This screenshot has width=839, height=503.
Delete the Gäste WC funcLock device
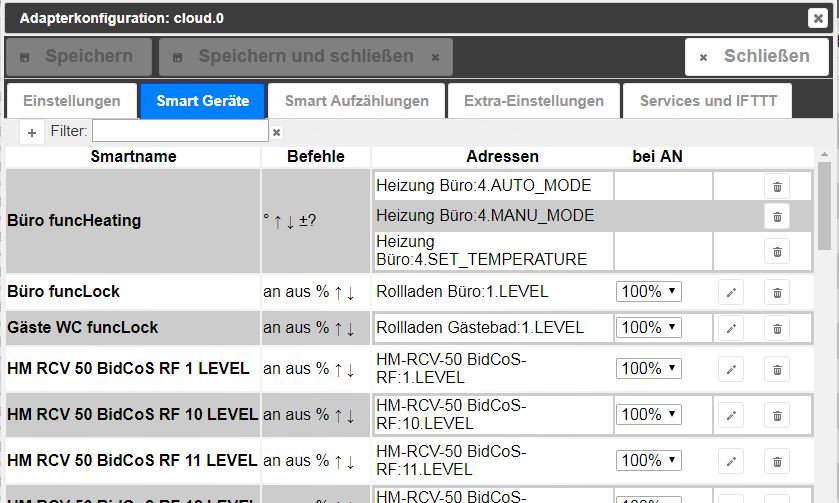[777, 329]
